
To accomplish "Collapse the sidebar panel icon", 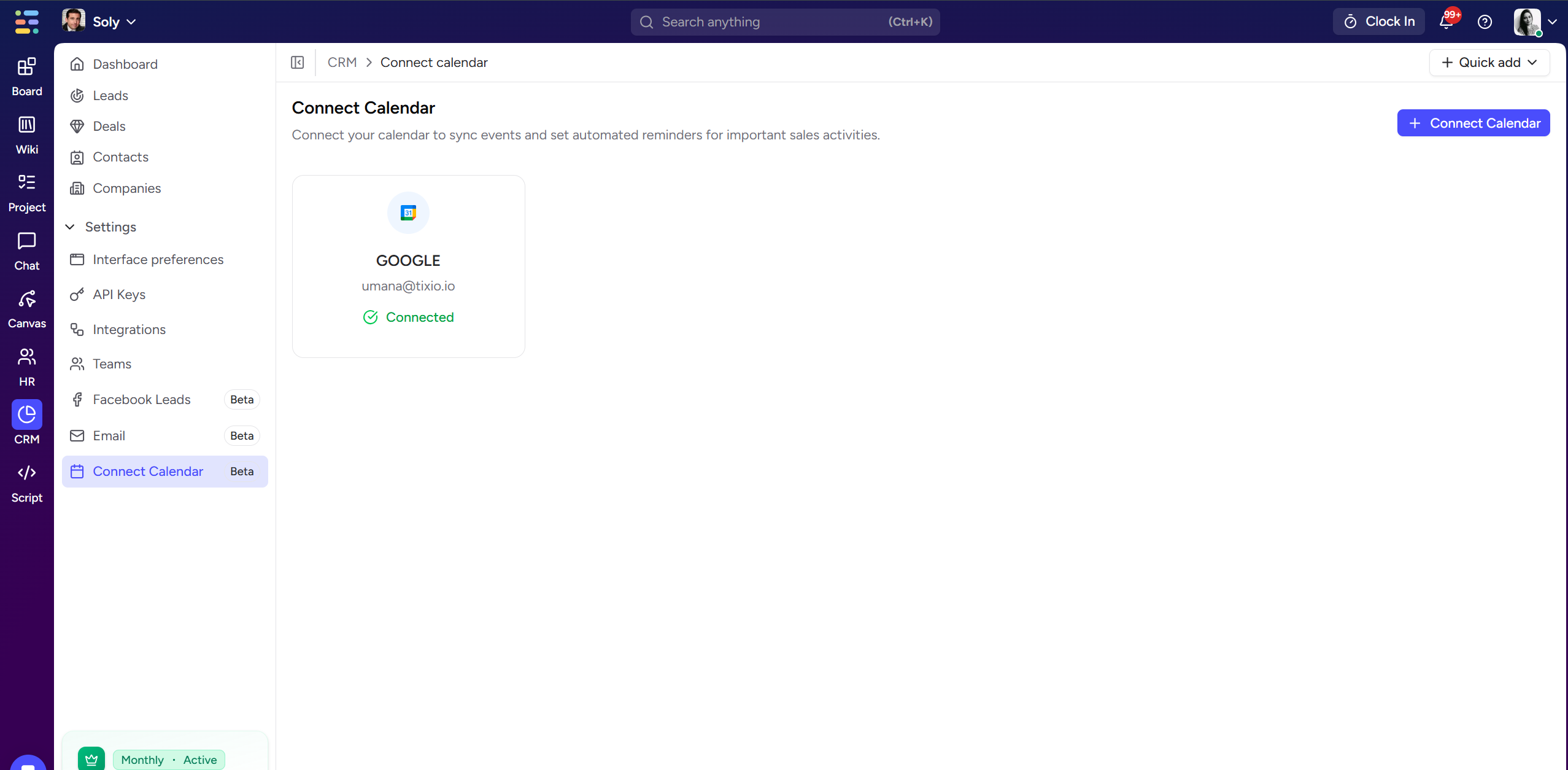I will click(x=298, y=63).
